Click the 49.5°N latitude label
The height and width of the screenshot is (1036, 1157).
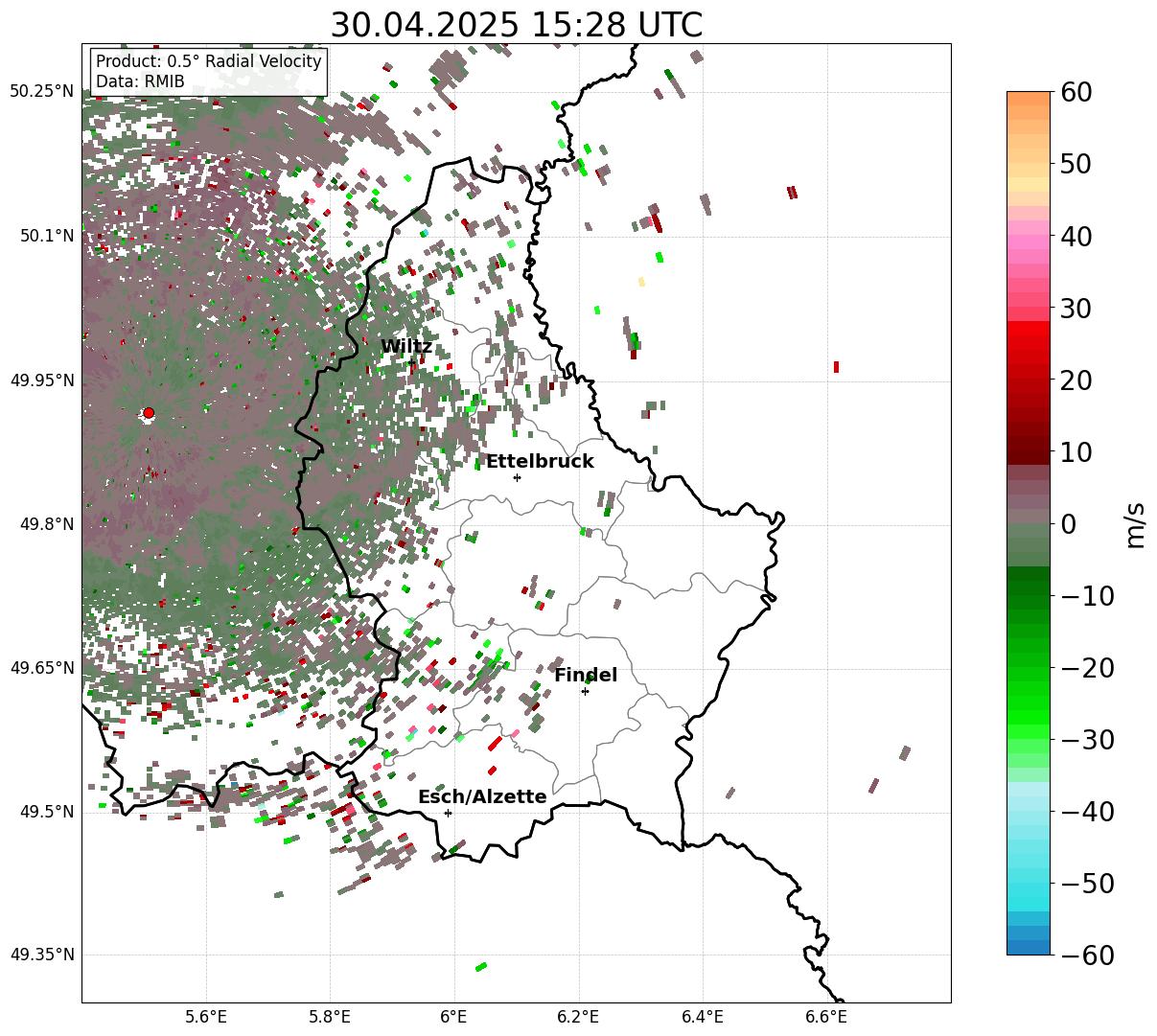pyautogui.click(x=46, y=812)
